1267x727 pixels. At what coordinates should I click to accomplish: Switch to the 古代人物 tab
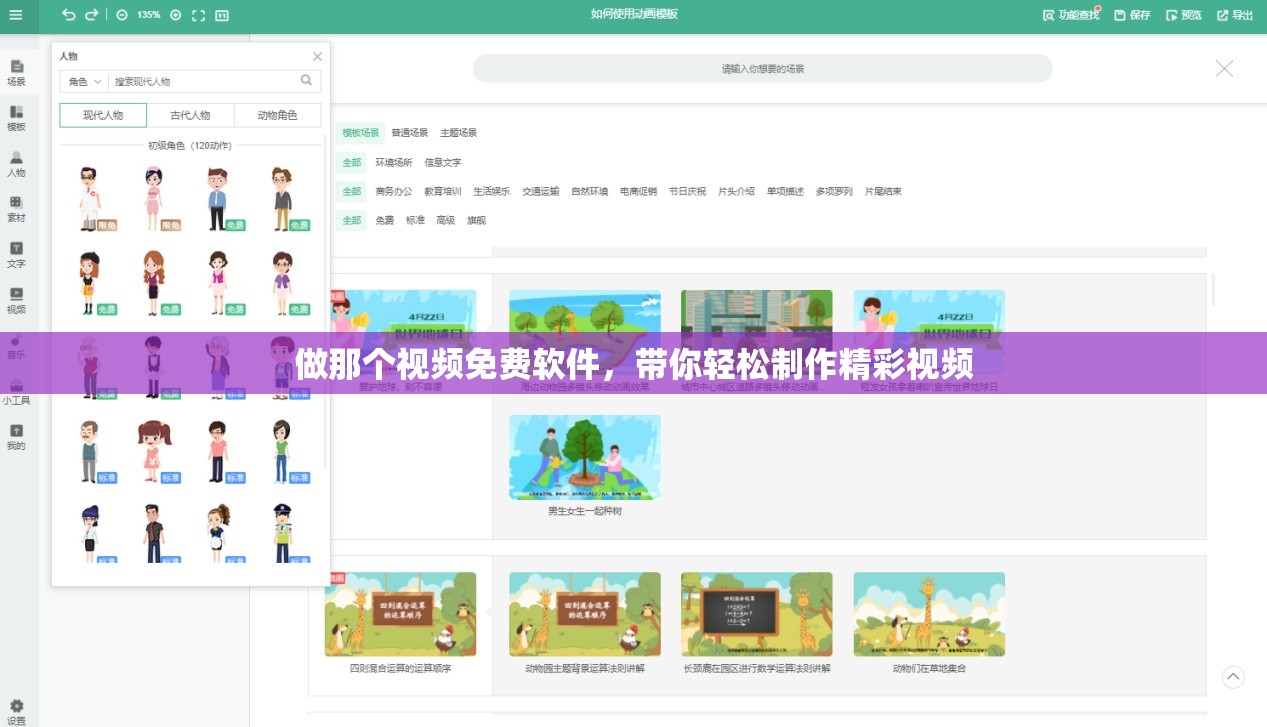coord(190,115)
